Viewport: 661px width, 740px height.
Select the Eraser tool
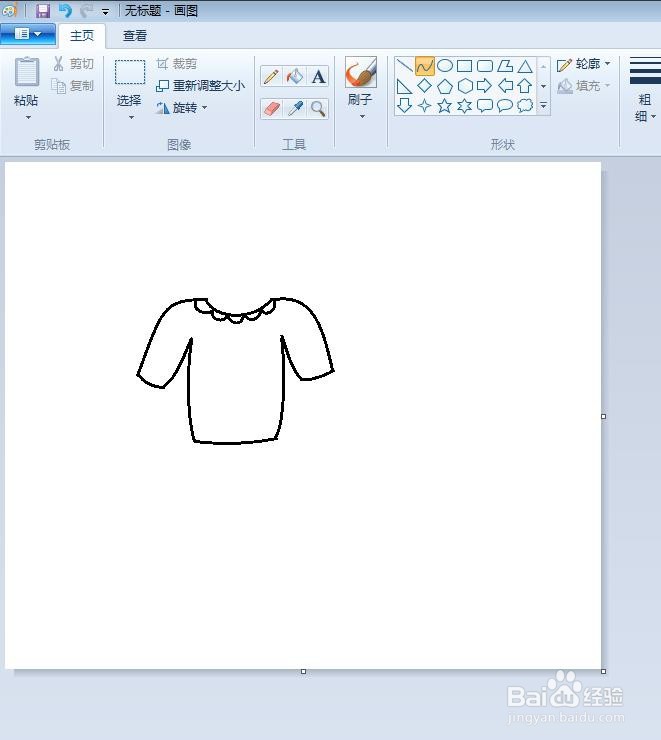pyautogui.click(x=271, y=109)
